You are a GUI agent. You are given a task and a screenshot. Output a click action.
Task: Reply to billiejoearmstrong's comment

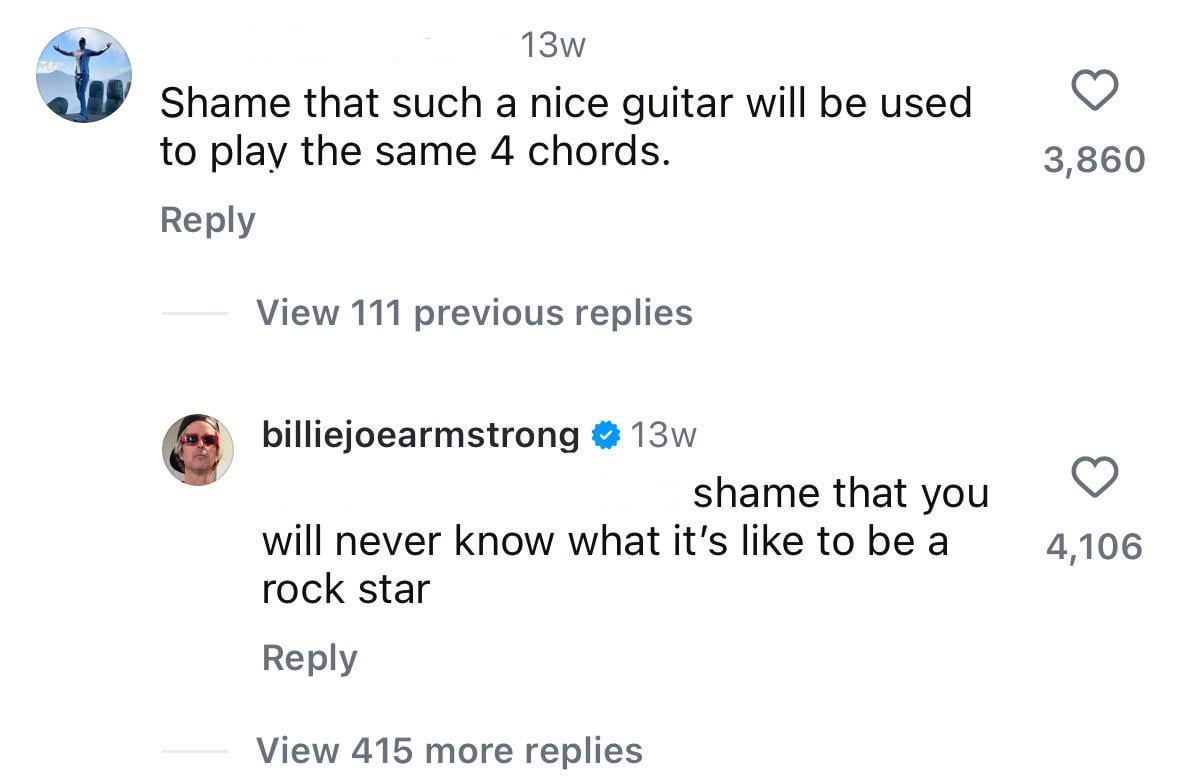(309, 658)
